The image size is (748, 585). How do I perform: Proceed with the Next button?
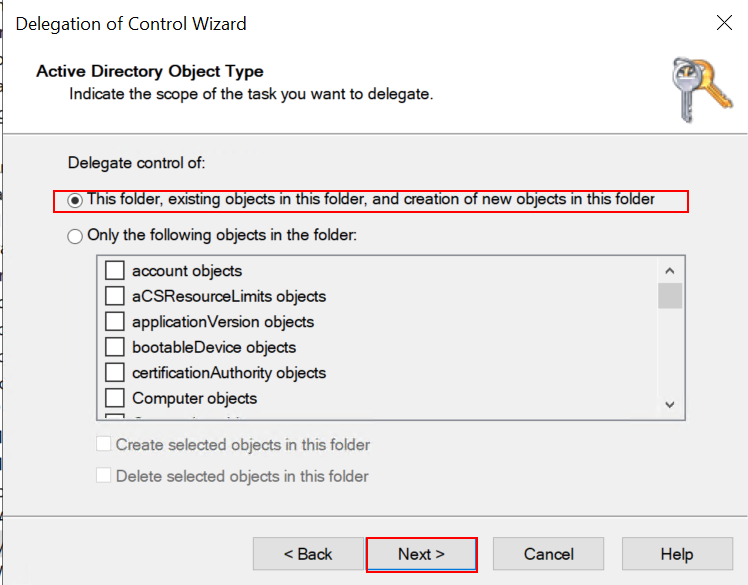(421, 554)
